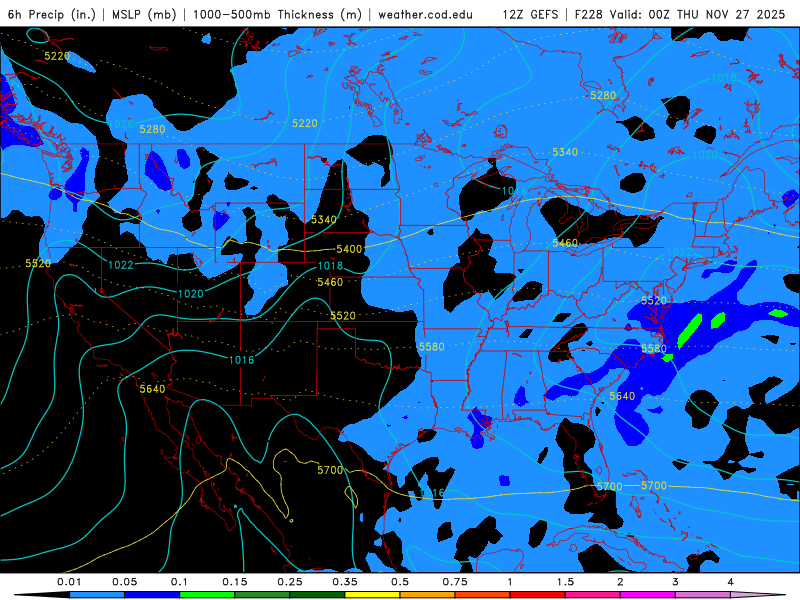The image size is (800, 600).
Task: Pick the red 1–1.5 legend swatch
Action: (x=538, y=595)
